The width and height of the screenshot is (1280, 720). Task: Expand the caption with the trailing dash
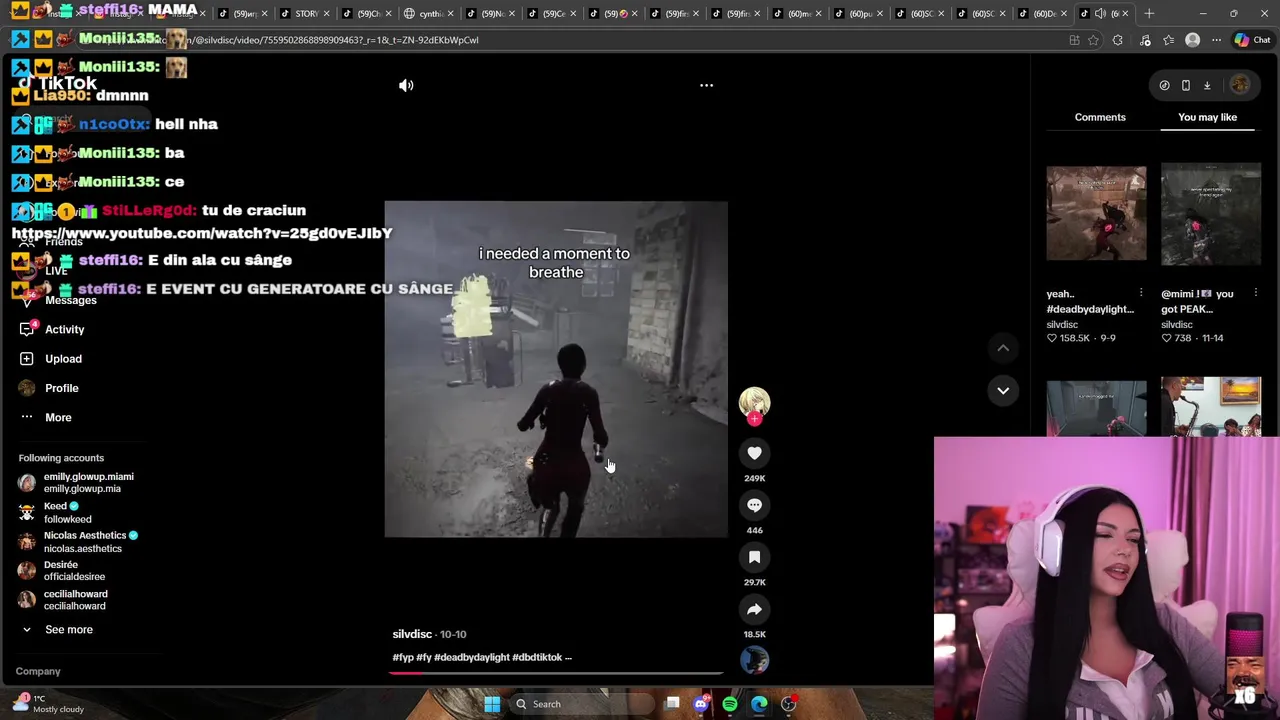click(x=568, y=657)
